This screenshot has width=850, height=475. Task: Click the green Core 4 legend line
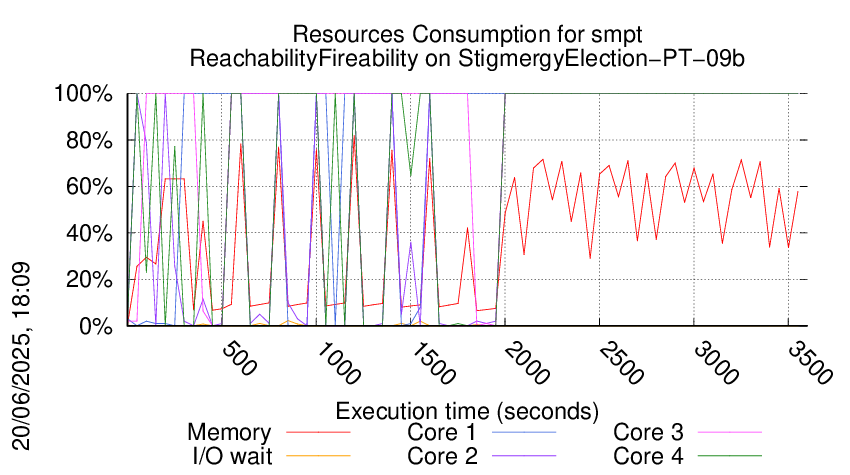point(730,456)
